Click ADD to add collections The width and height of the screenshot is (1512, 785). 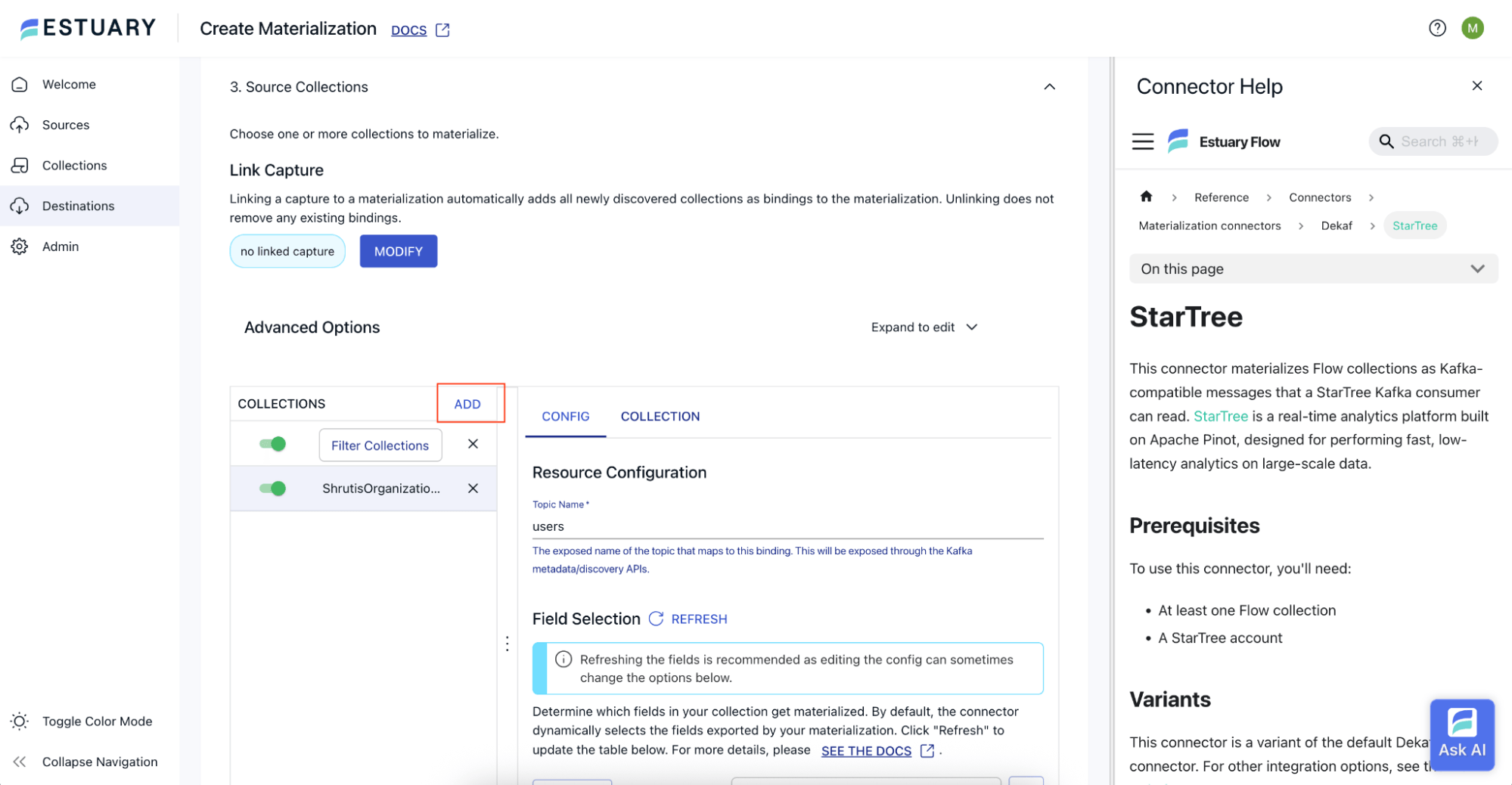point(467,404)
